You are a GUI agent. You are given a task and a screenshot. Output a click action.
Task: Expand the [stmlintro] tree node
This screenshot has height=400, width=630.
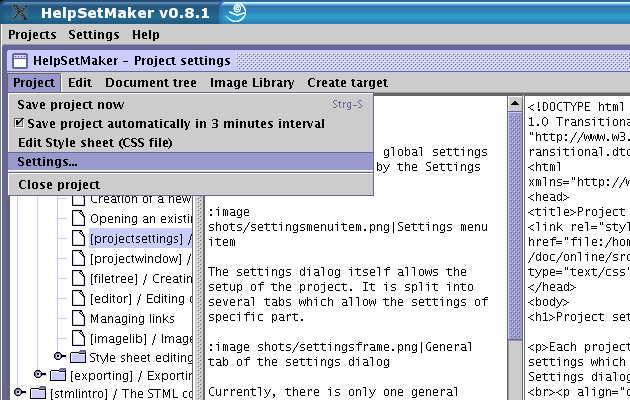(x=19, y=392)
